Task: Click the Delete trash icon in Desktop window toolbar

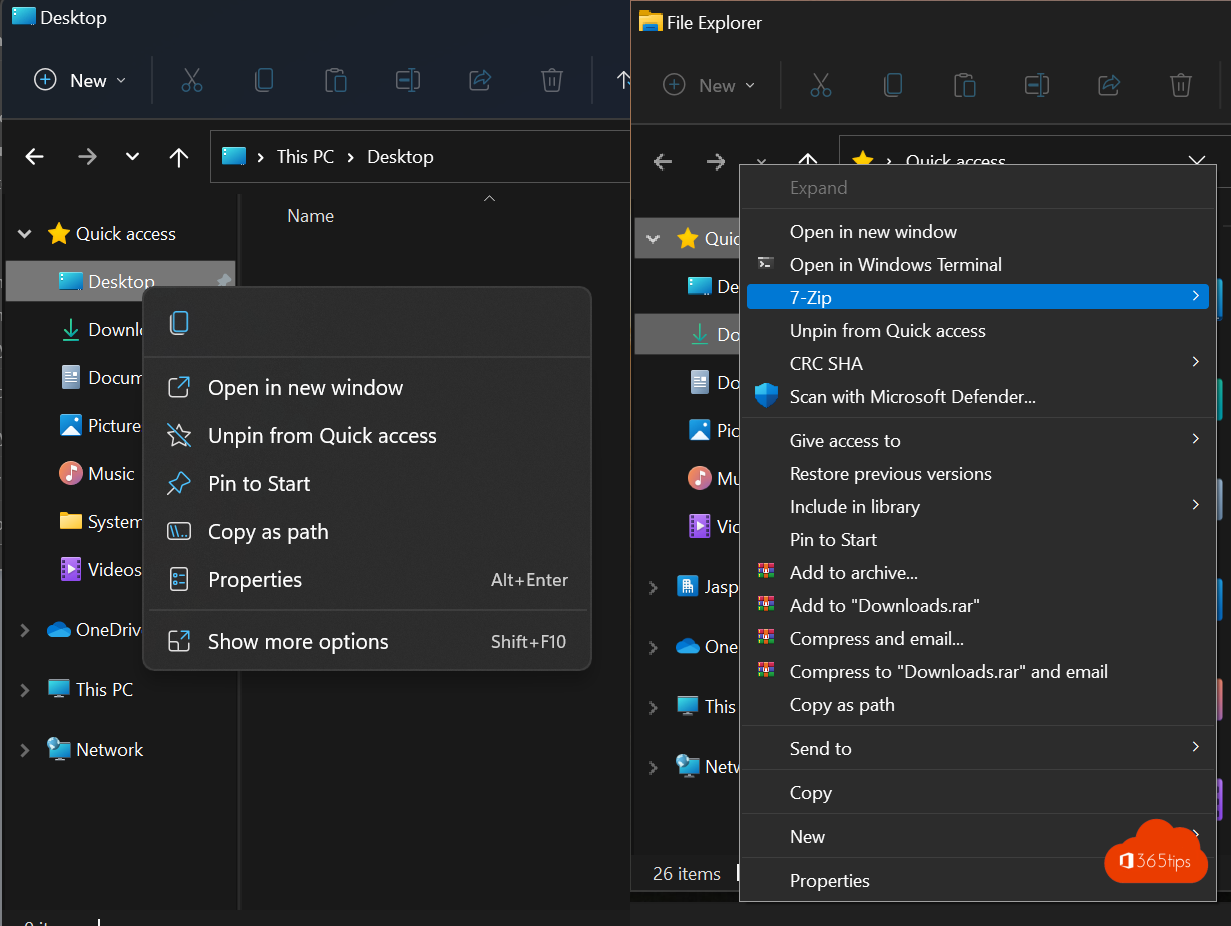Action: (551, 81)
